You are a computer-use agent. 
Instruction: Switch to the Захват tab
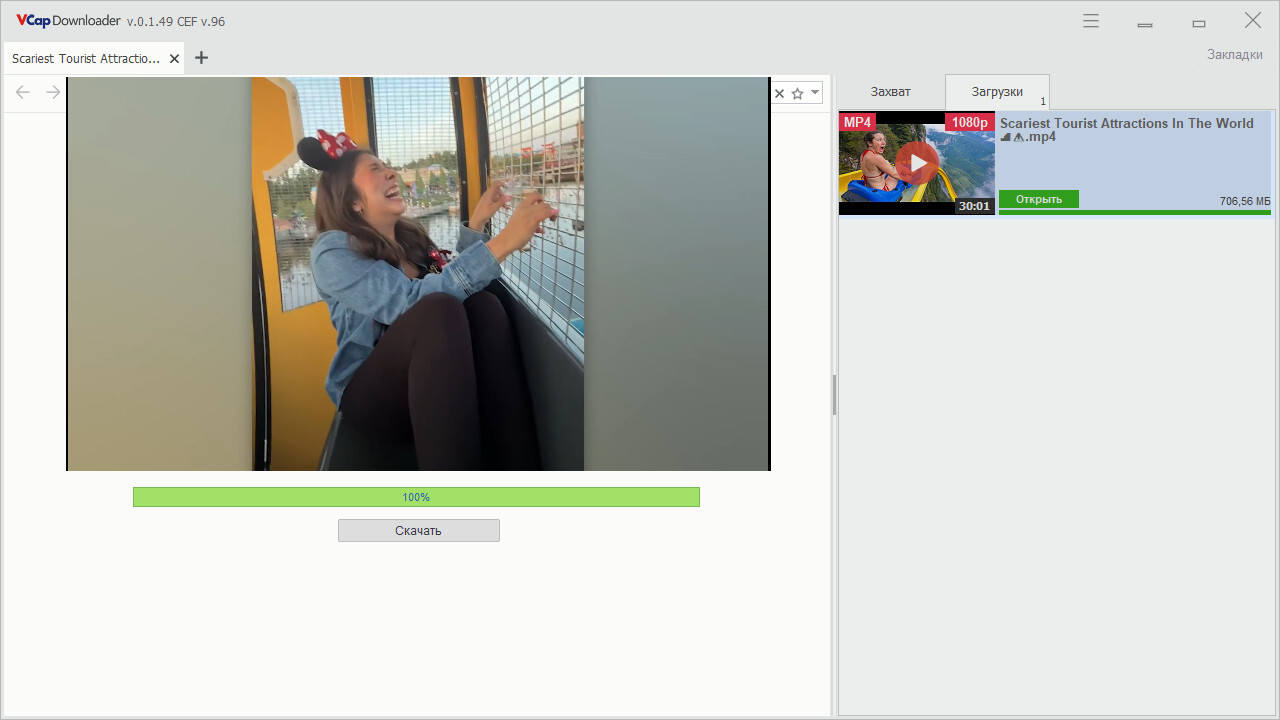890,92
